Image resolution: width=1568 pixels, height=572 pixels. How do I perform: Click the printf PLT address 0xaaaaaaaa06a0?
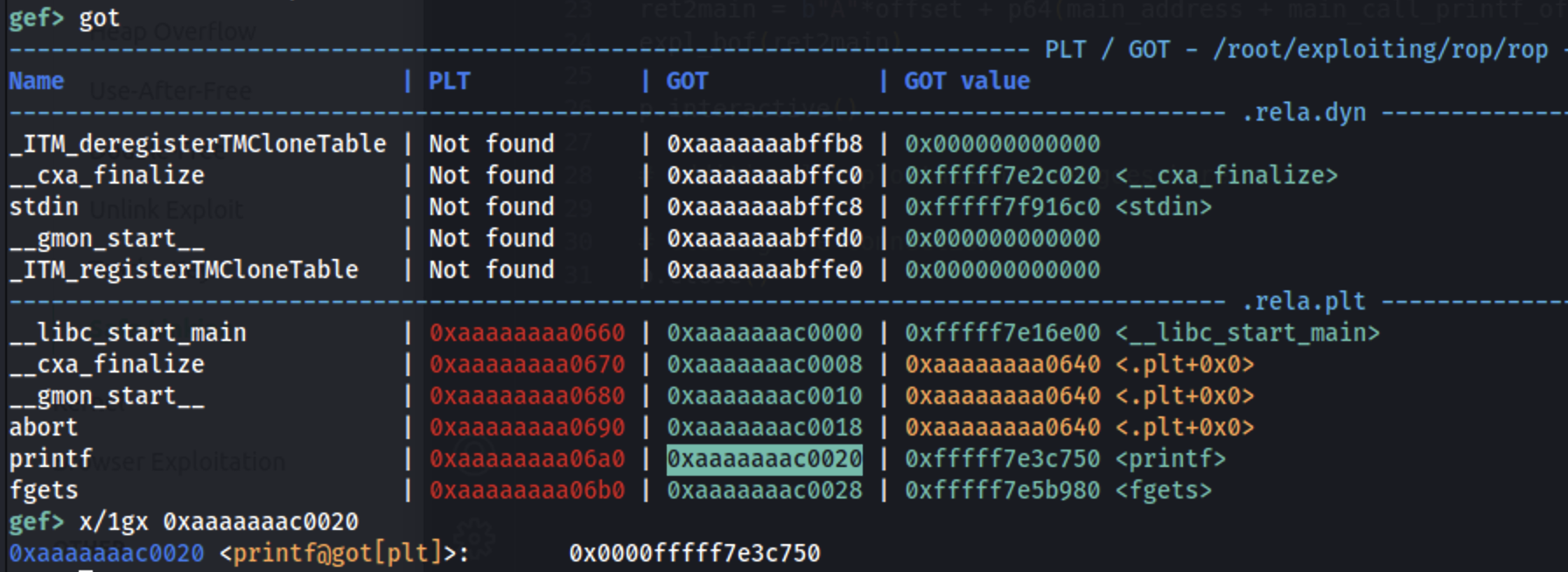point(527,459)
